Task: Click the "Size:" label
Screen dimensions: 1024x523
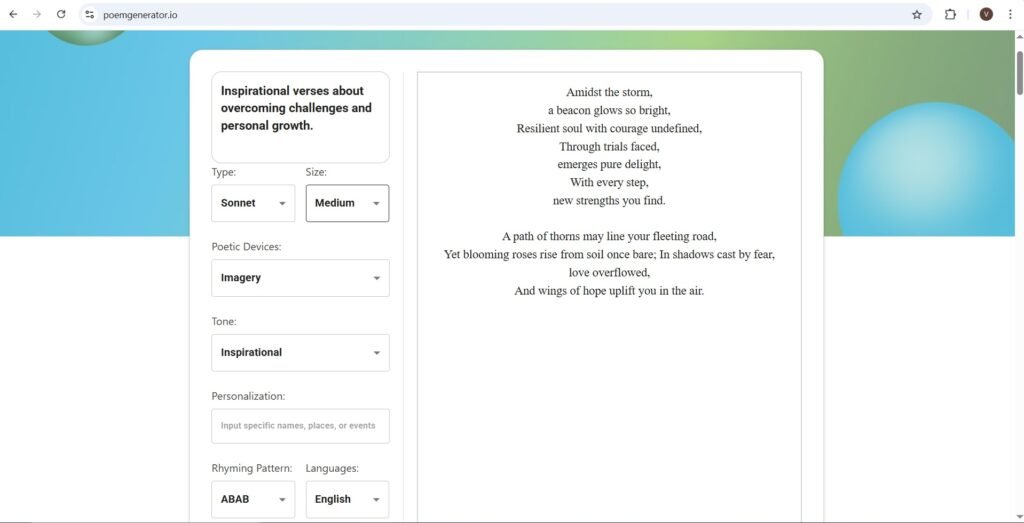Action: click(316, 172)
